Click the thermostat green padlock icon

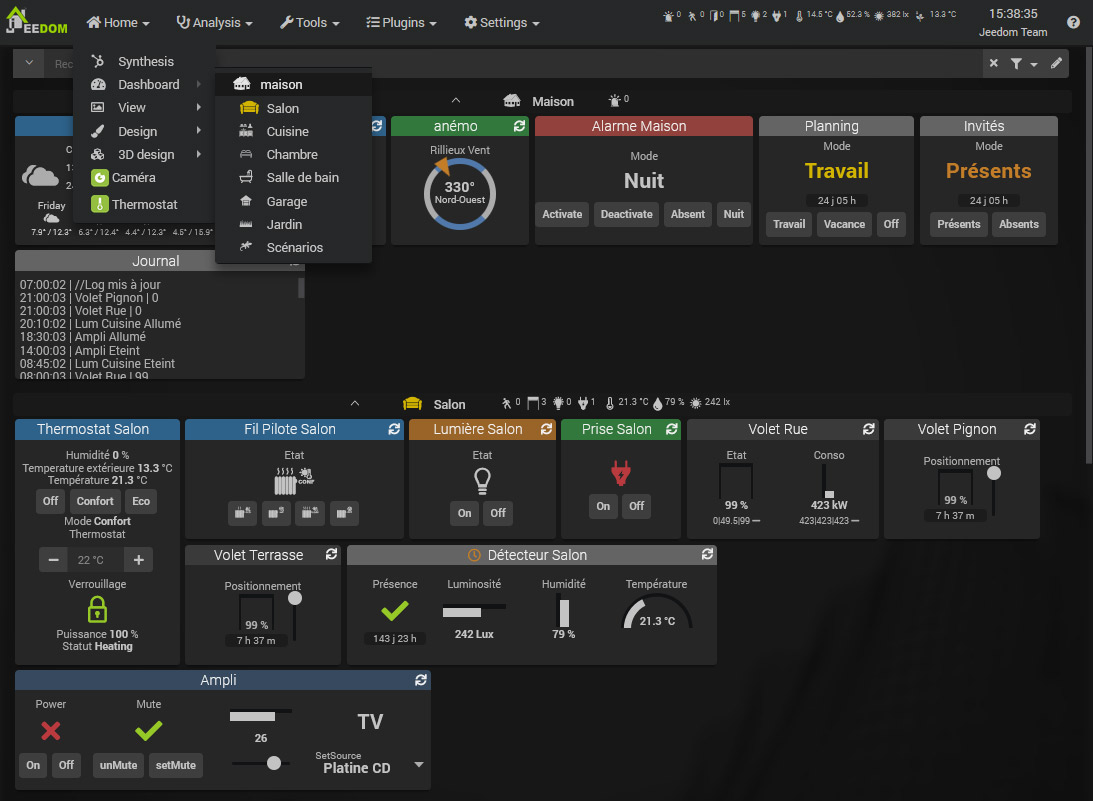[x=97, y=609]
